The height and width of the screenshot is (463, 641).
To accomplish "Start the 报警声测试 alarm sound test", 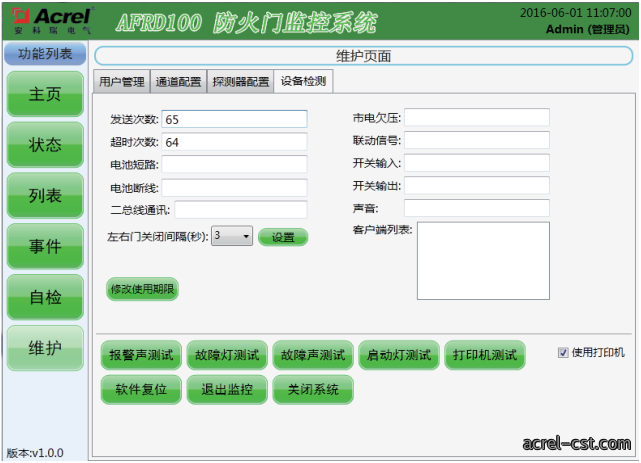I will click(141, 355).
